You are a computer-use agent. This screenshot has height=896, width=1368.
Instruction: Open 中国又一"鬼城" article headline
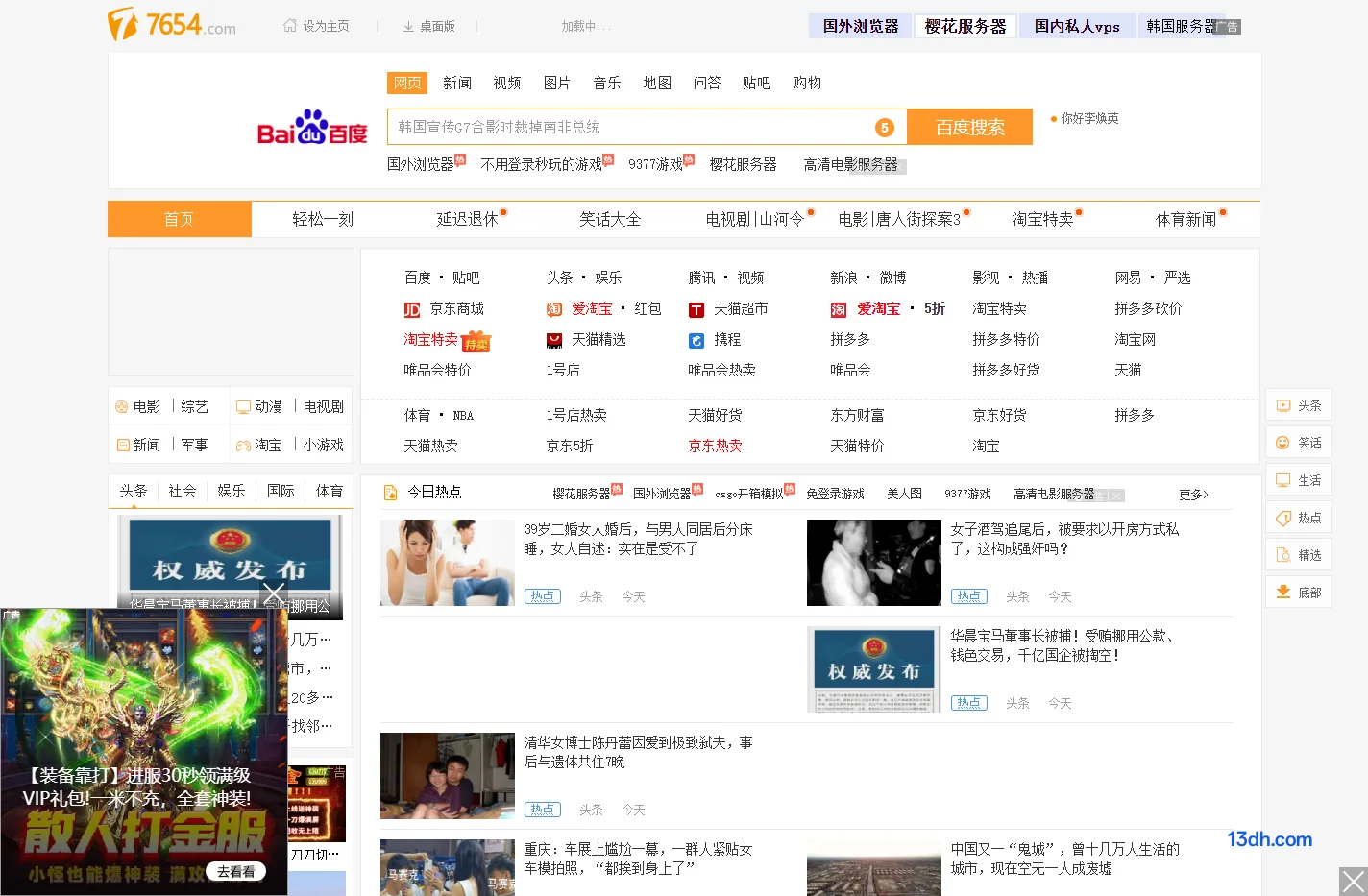pyautogui.click(x=1064, y=859)
